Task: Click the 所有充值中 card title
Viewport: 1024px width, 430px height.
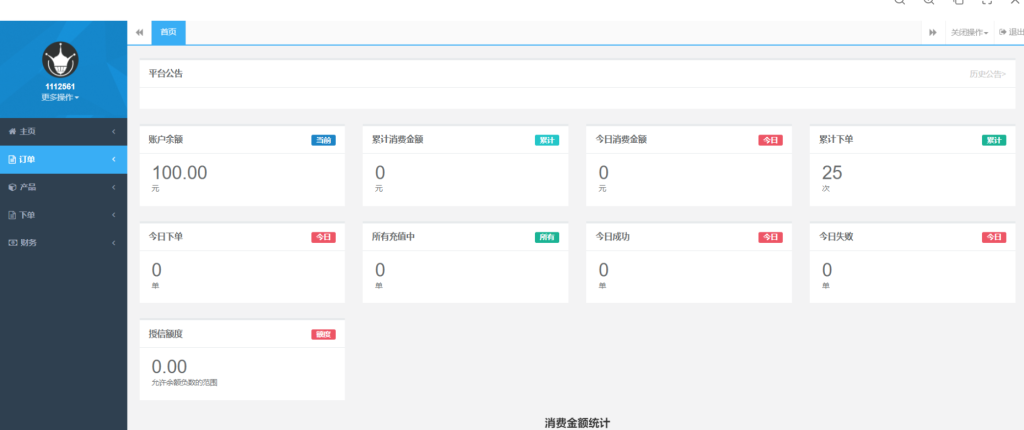Action: point(394,237)
